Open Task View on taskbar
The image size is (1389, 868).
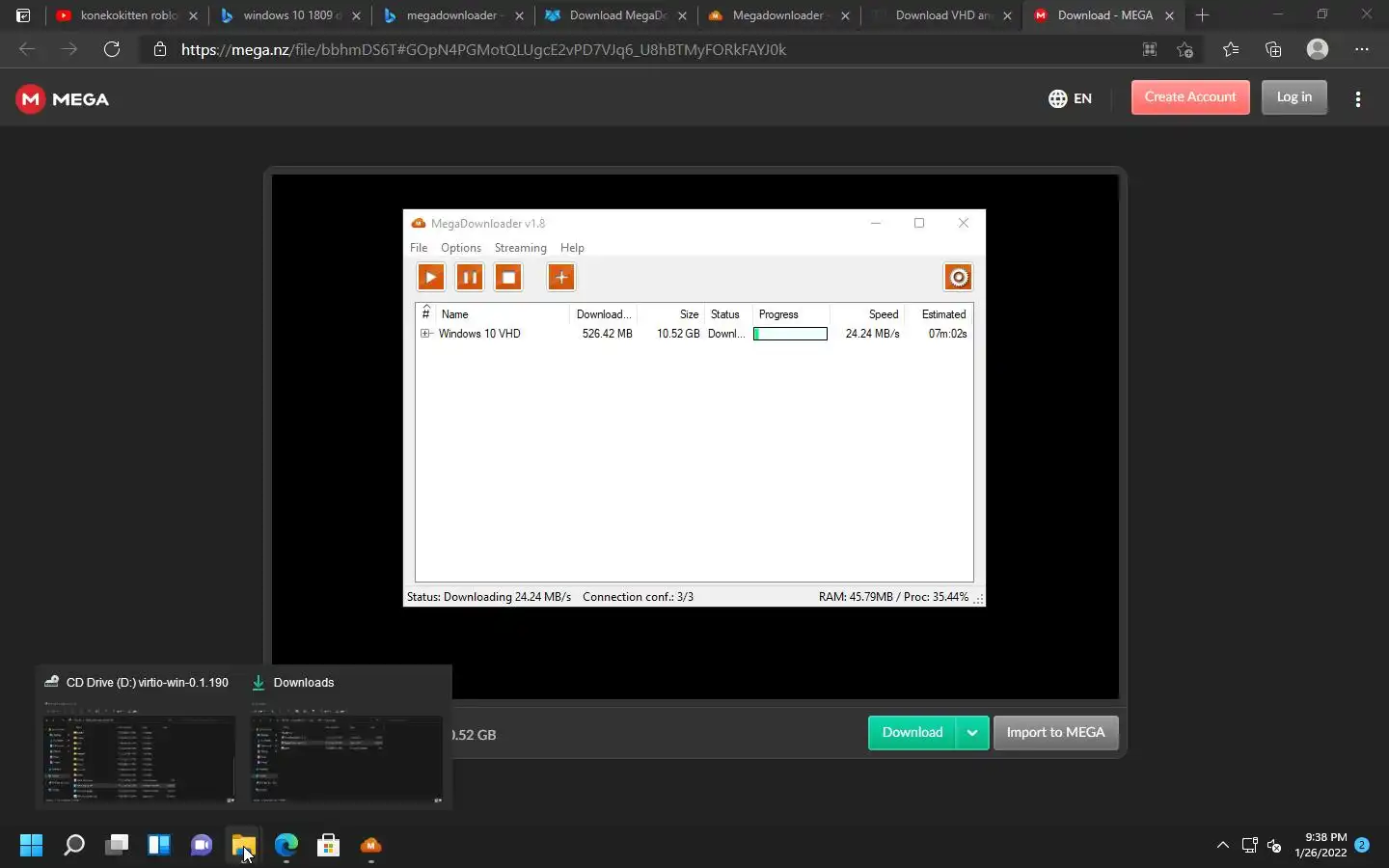pos(117,846)
